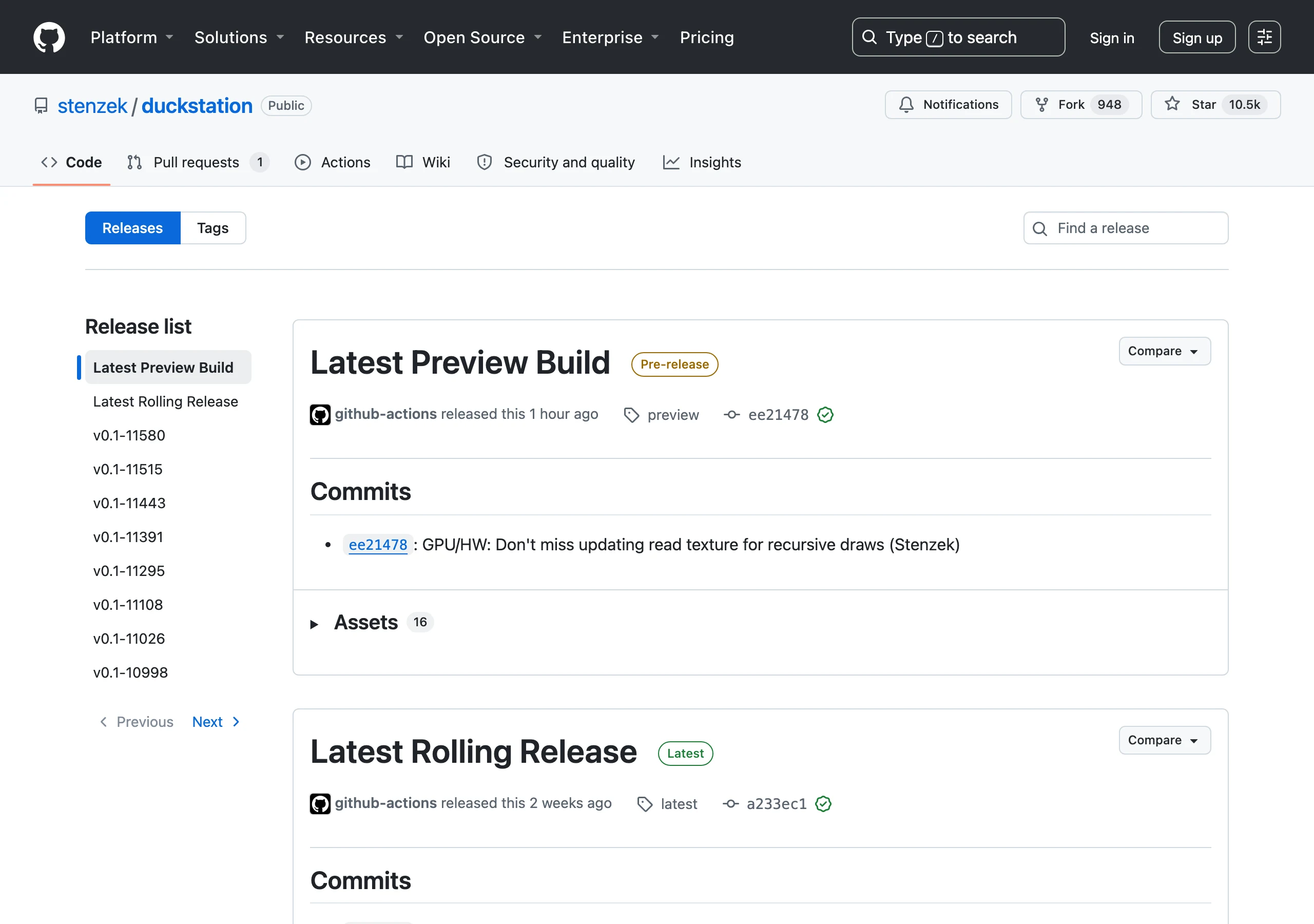The height and width of the screenshot is (924, 1314).
Task: Star the duckstation repository
Action: tap(1215, 105)
